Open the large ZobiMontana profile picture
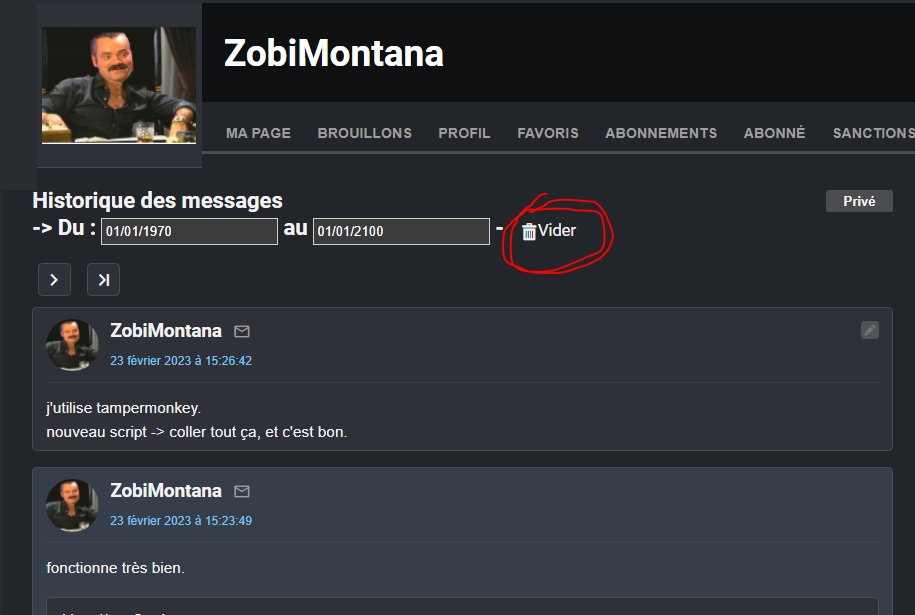This screenshot has height=615, width=915. click(x=119, y=85)
